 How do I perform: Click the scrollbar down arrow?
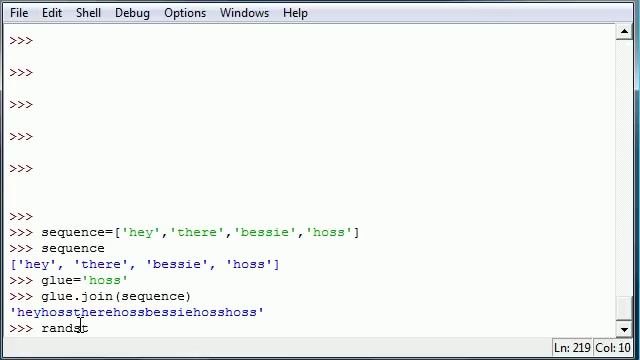point(624,329)
